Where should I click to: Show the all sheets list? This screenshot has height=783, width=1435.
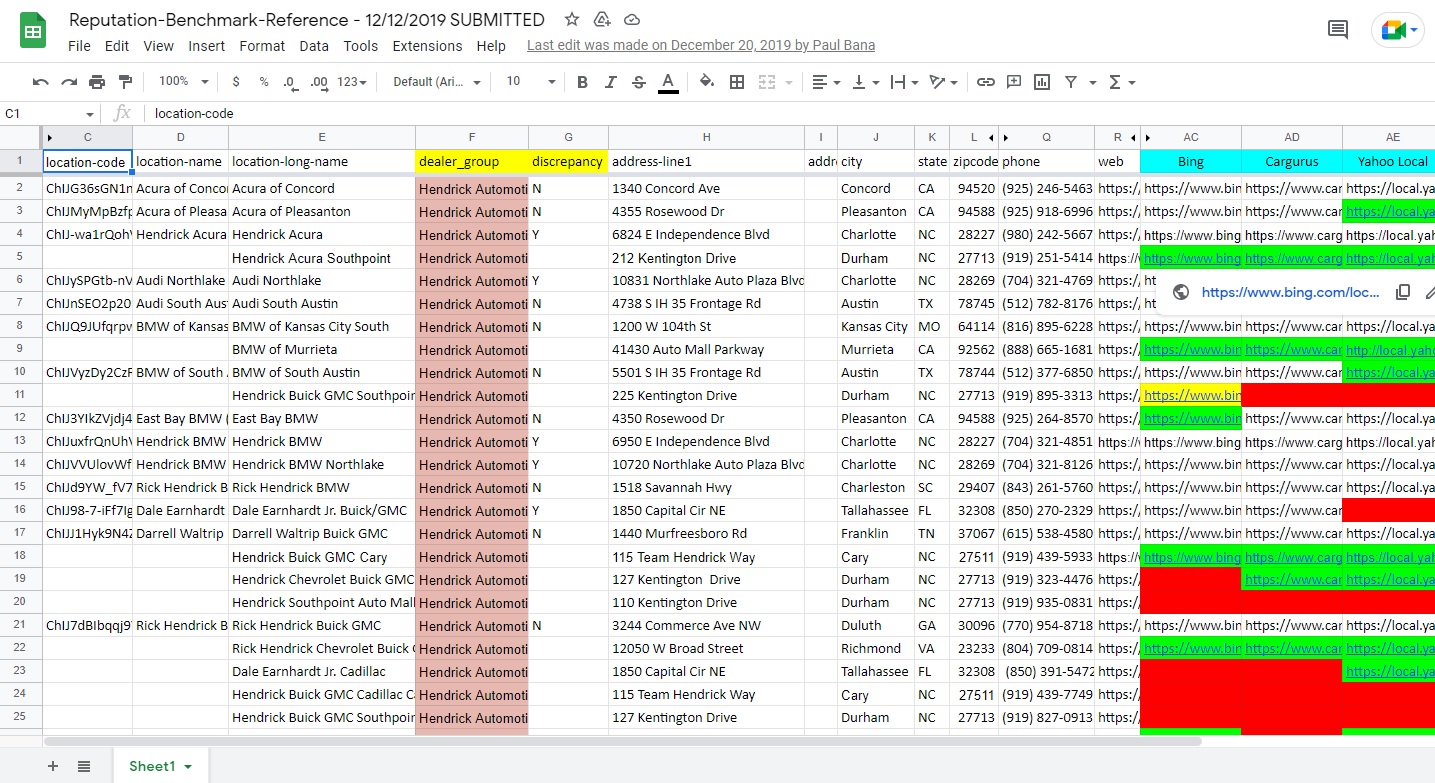pyautogui.click(x=84, y=766)
